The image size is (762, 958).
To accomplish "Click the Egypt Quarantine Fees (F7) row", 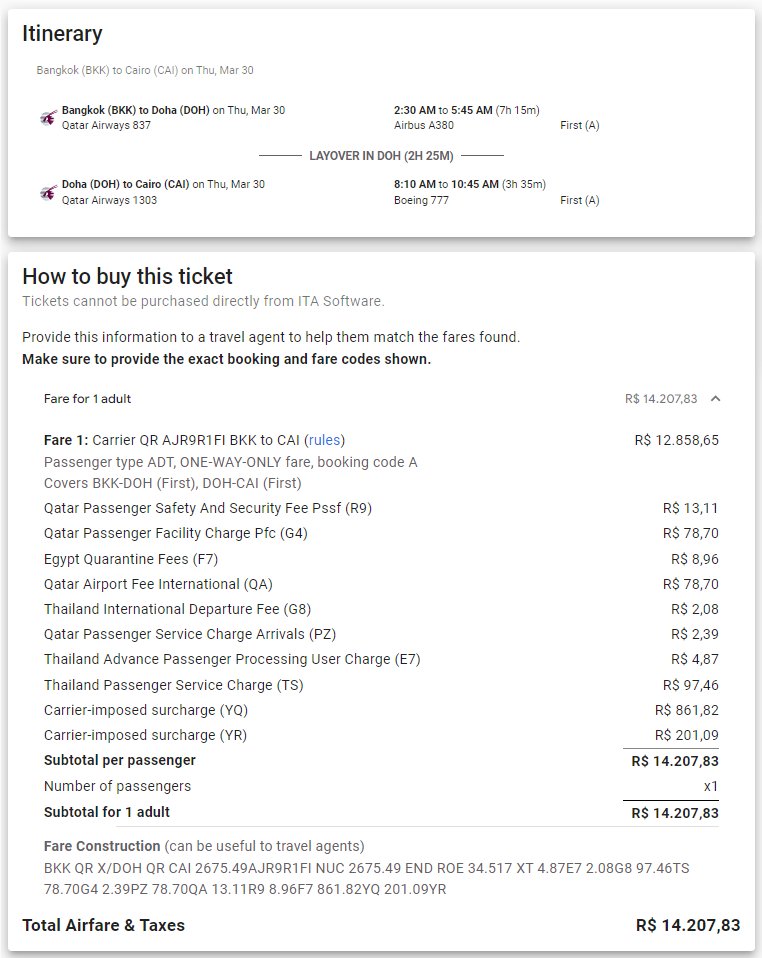I will pos(381,559).
